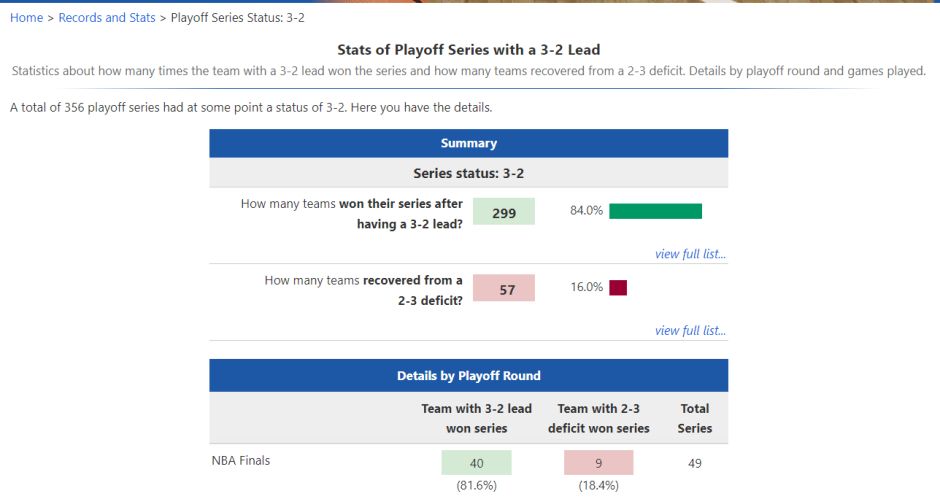Click the 49 total series value
The image size is (940, 499).
click(695, 463)
